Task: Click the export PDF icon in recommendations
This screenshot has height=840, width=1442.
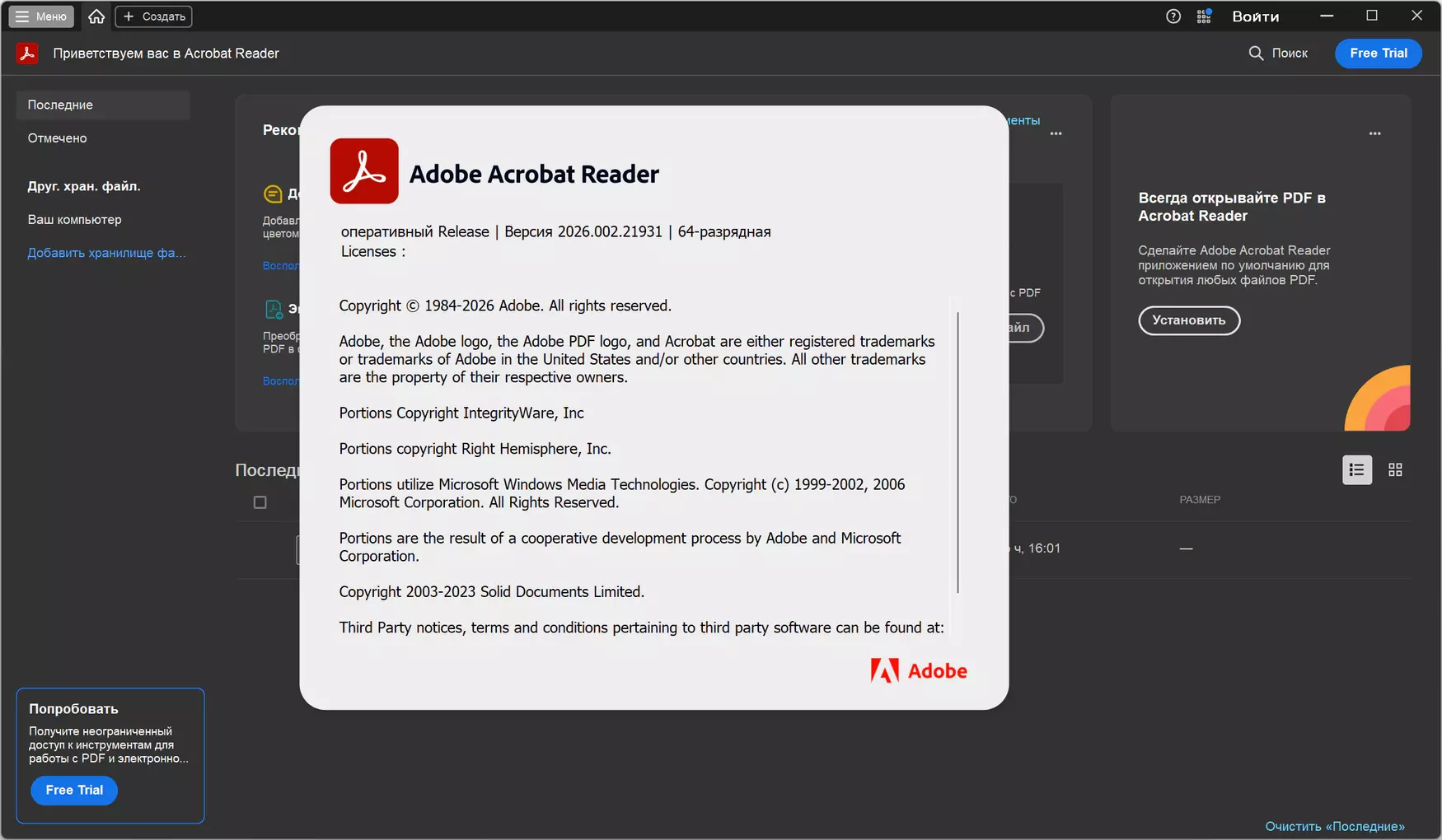Action: pos(274,310)
